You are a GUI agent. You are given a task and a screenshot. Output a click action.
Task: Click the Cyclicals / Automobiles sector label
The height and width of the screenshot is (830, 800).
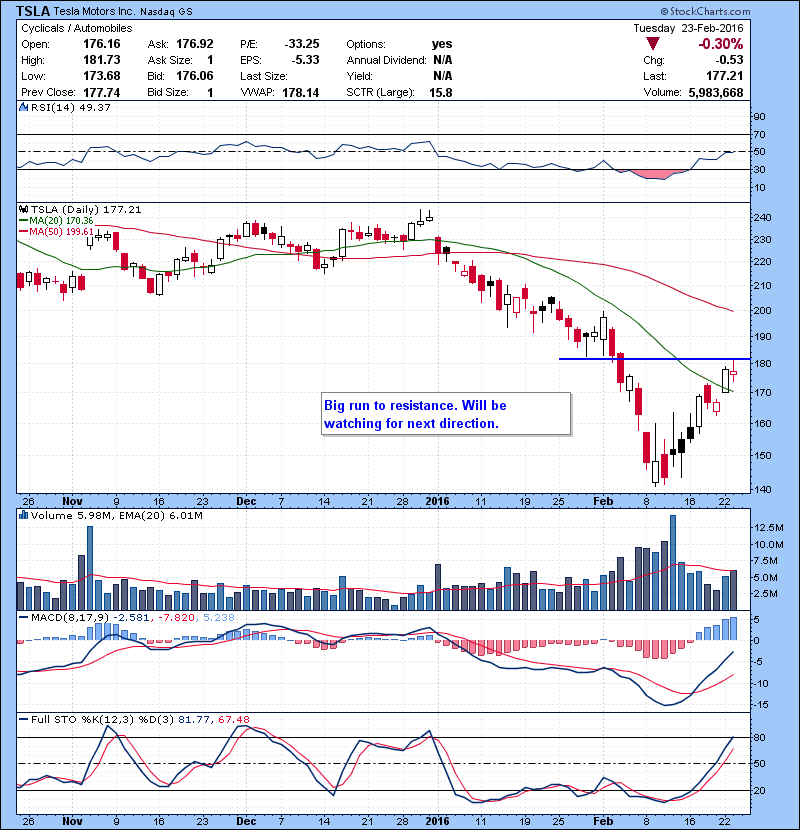(77, 29)
